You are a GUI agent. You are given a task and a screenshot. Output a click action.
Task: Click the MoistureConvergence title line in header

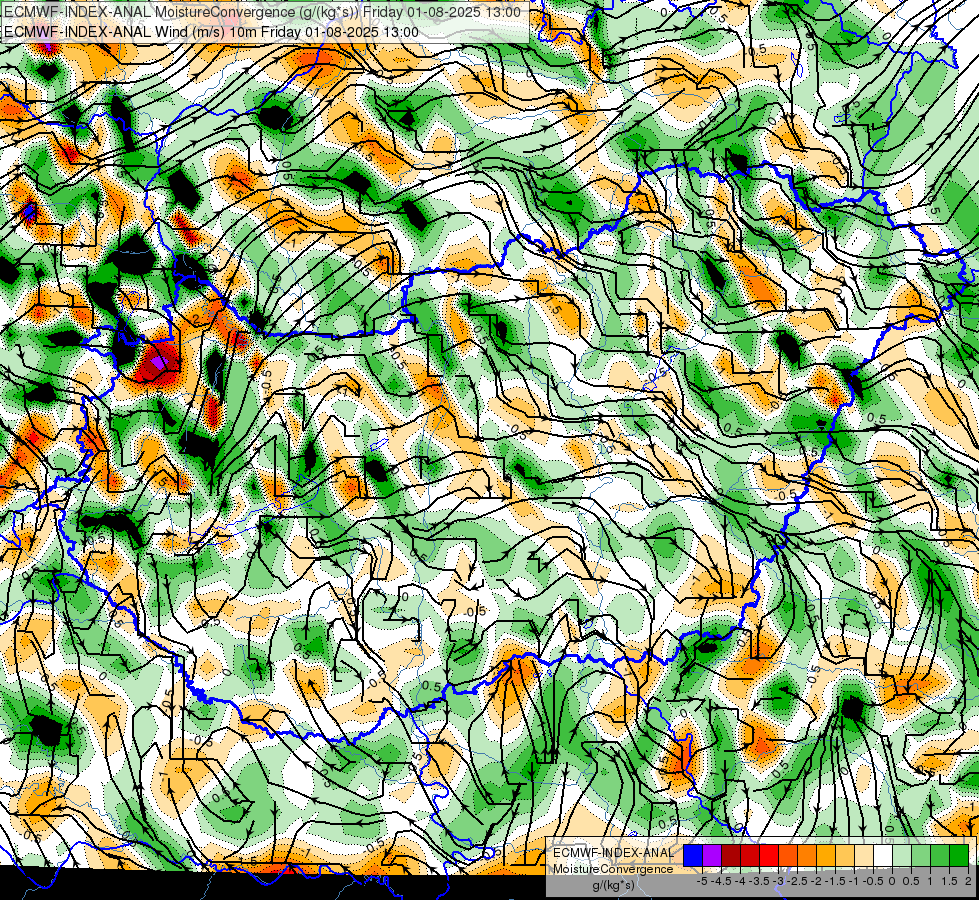[262, 12]
